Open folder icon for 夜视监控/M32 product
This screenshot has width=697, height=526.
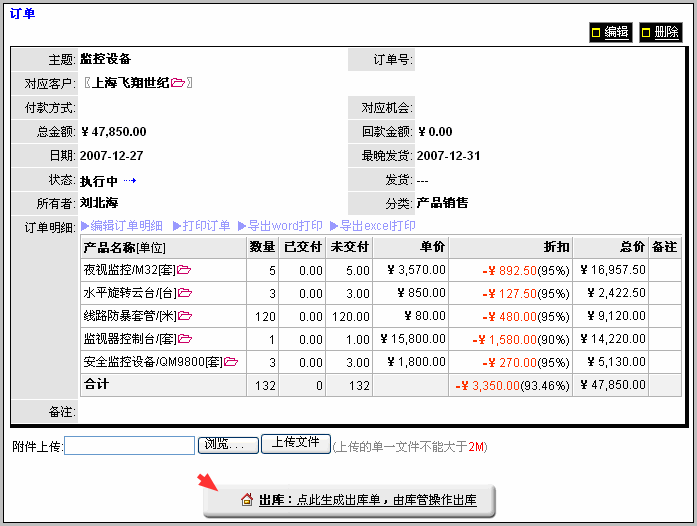click(184, 270)
